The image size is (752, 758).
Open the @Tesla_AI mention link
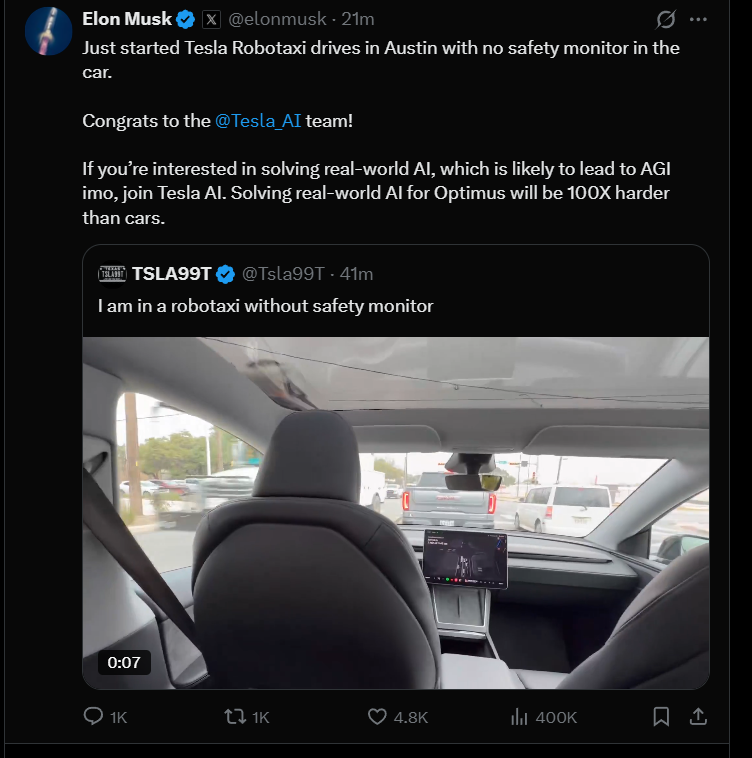pos(257,122)
